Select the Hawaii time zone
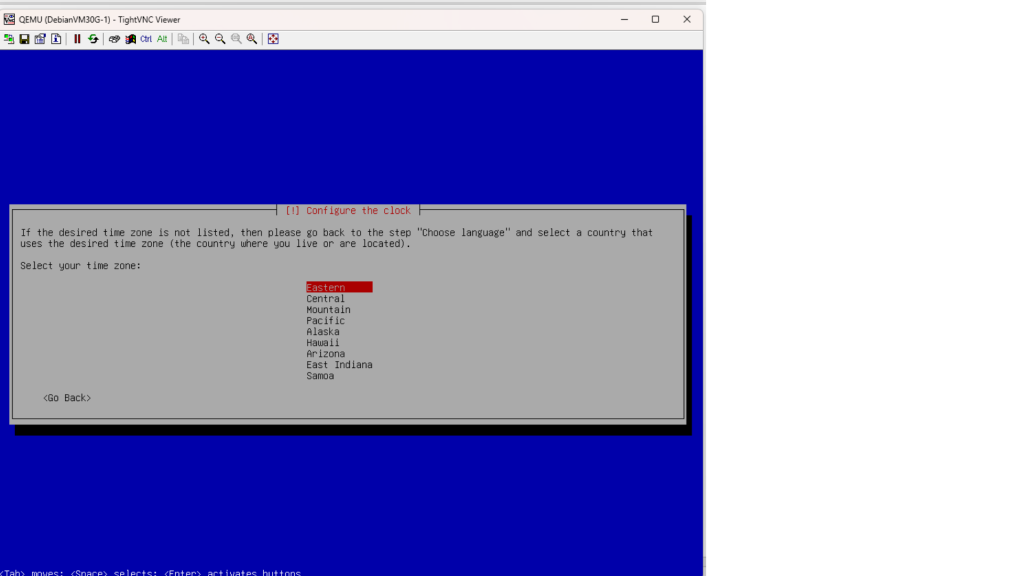Screen dimensions: 1024x576 point(323,343)
